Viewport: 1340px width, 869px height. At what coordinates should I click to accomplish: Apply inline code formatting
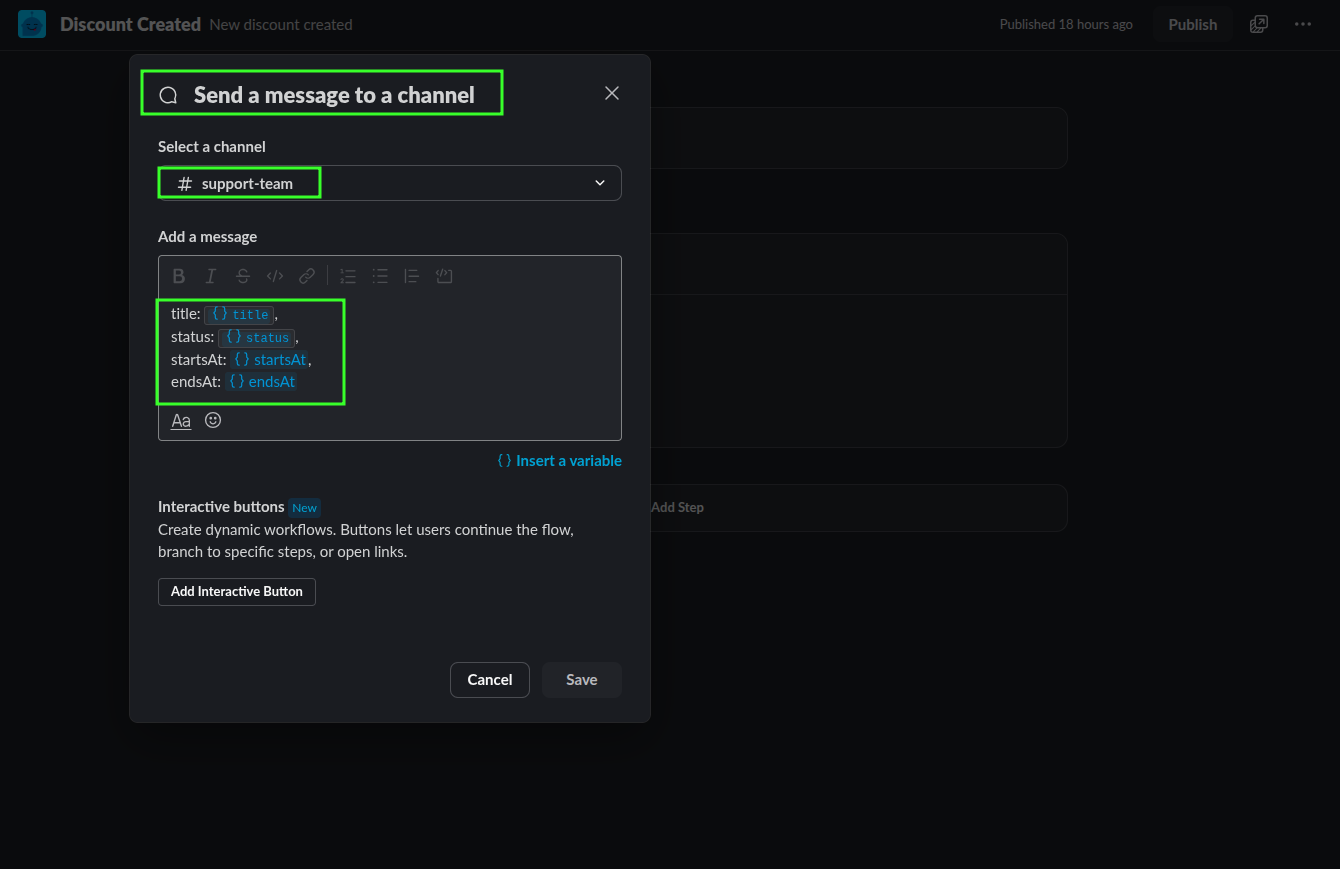(275, 276)
